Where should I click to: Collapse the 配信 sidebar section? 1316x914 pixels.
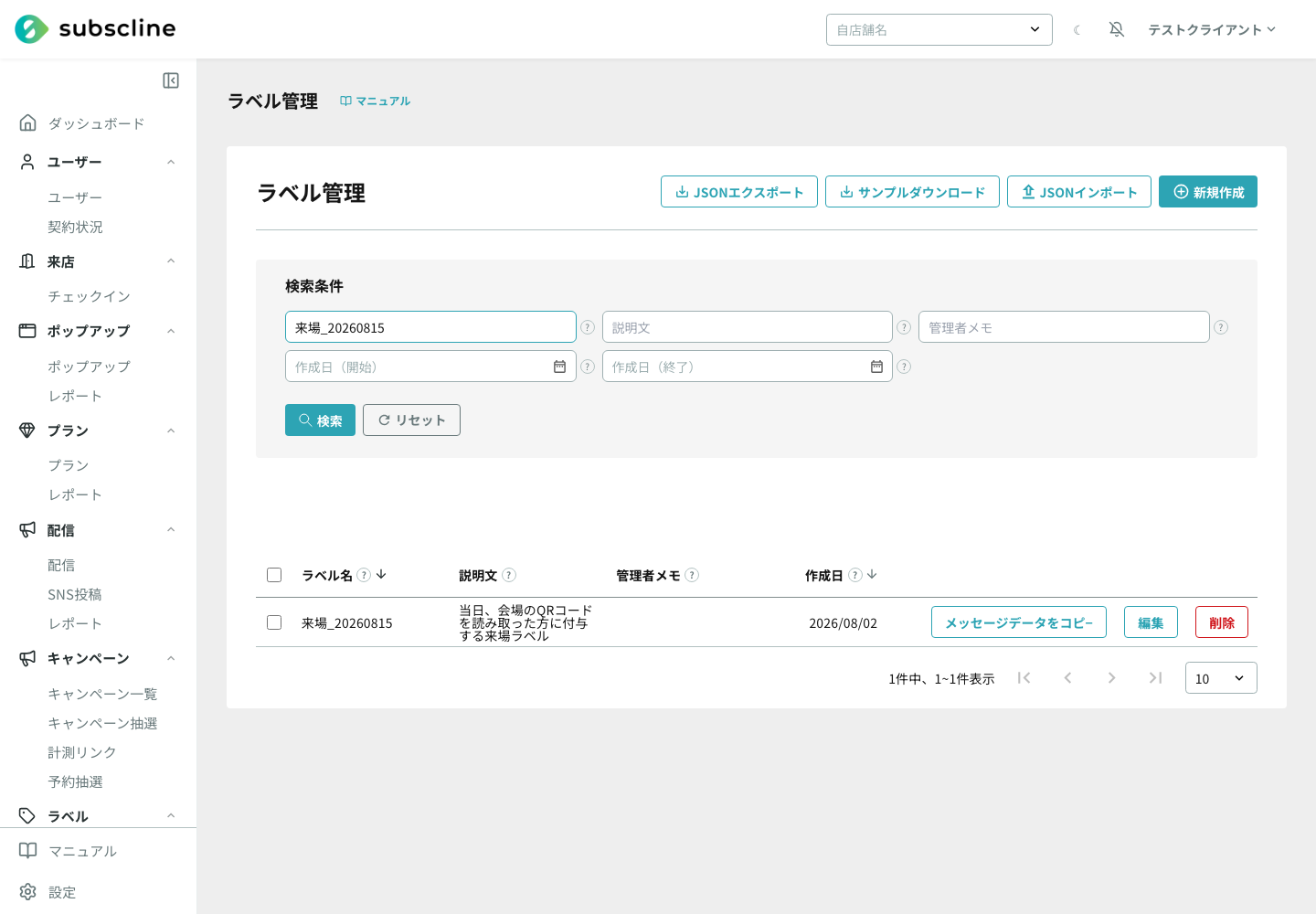[x=171, y=530]
